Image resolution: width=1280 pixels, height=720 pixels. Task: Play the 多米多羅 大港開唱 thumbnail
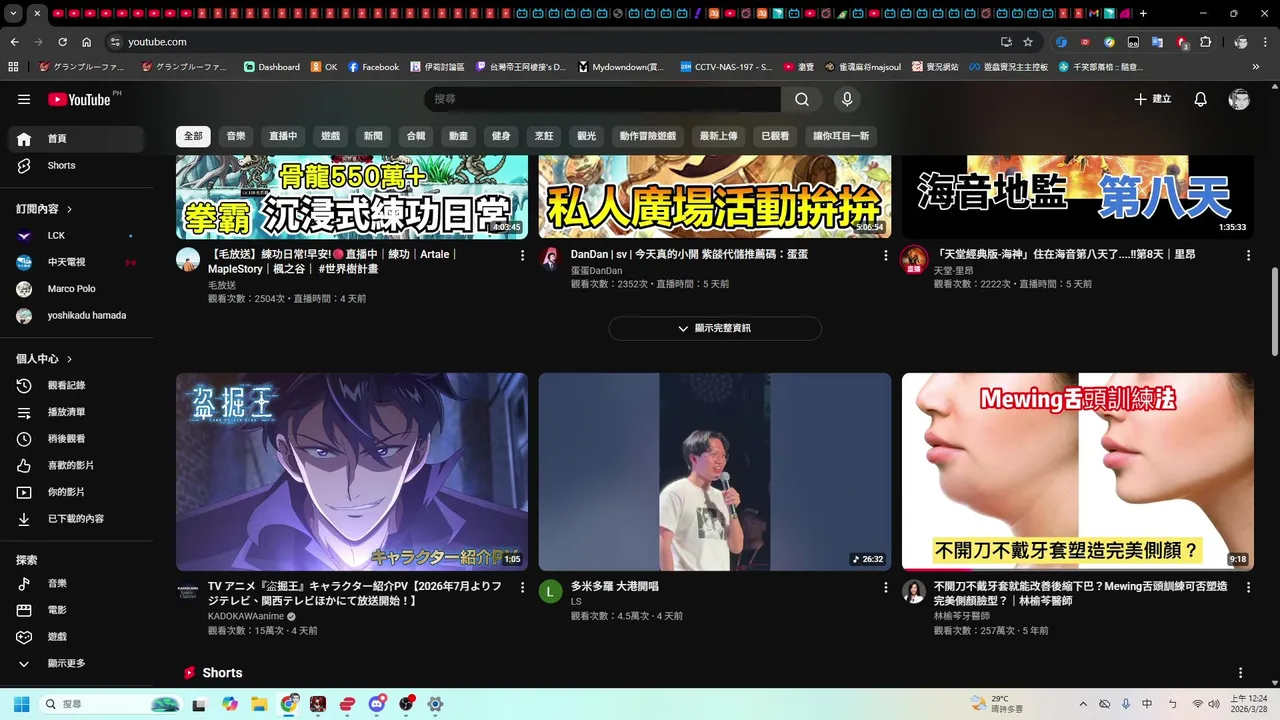coord(715,472)
